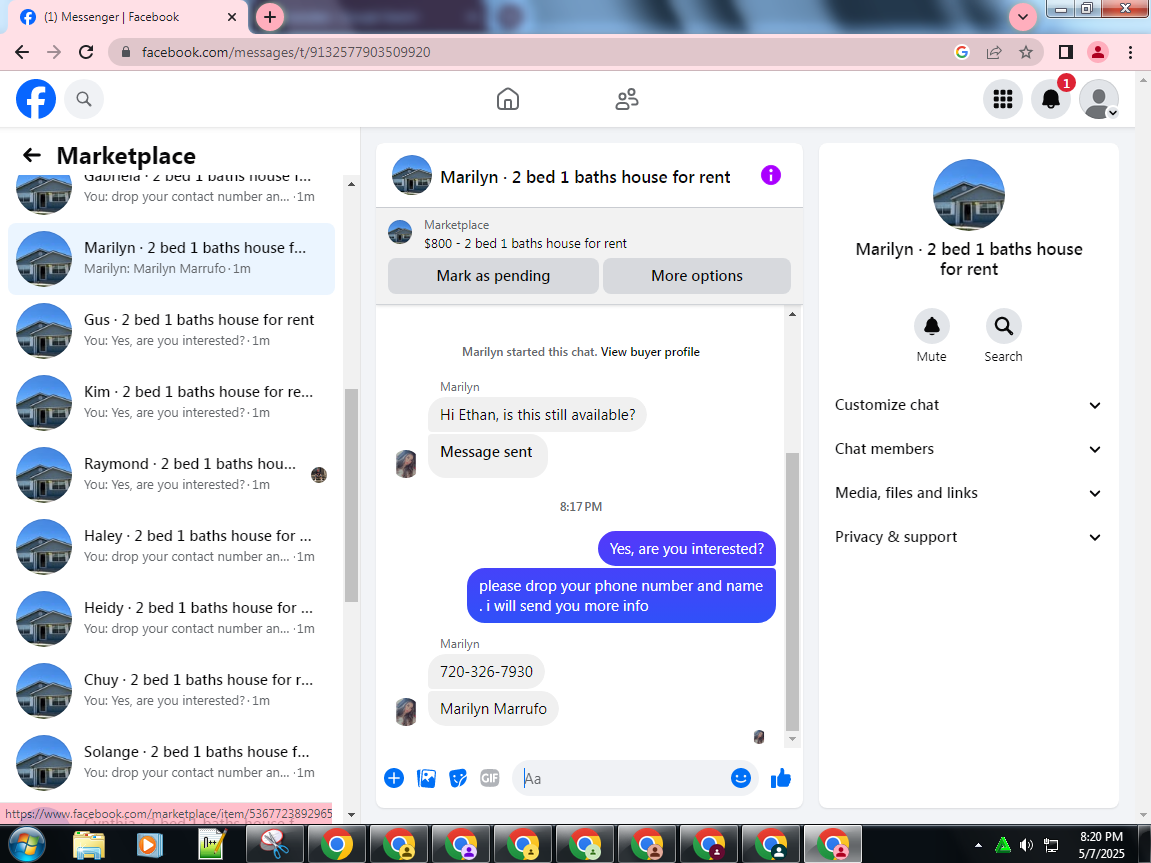The image size is (1151, 863).
Task: Click the phone number message 720-326-7930
Action: [486, 671]
